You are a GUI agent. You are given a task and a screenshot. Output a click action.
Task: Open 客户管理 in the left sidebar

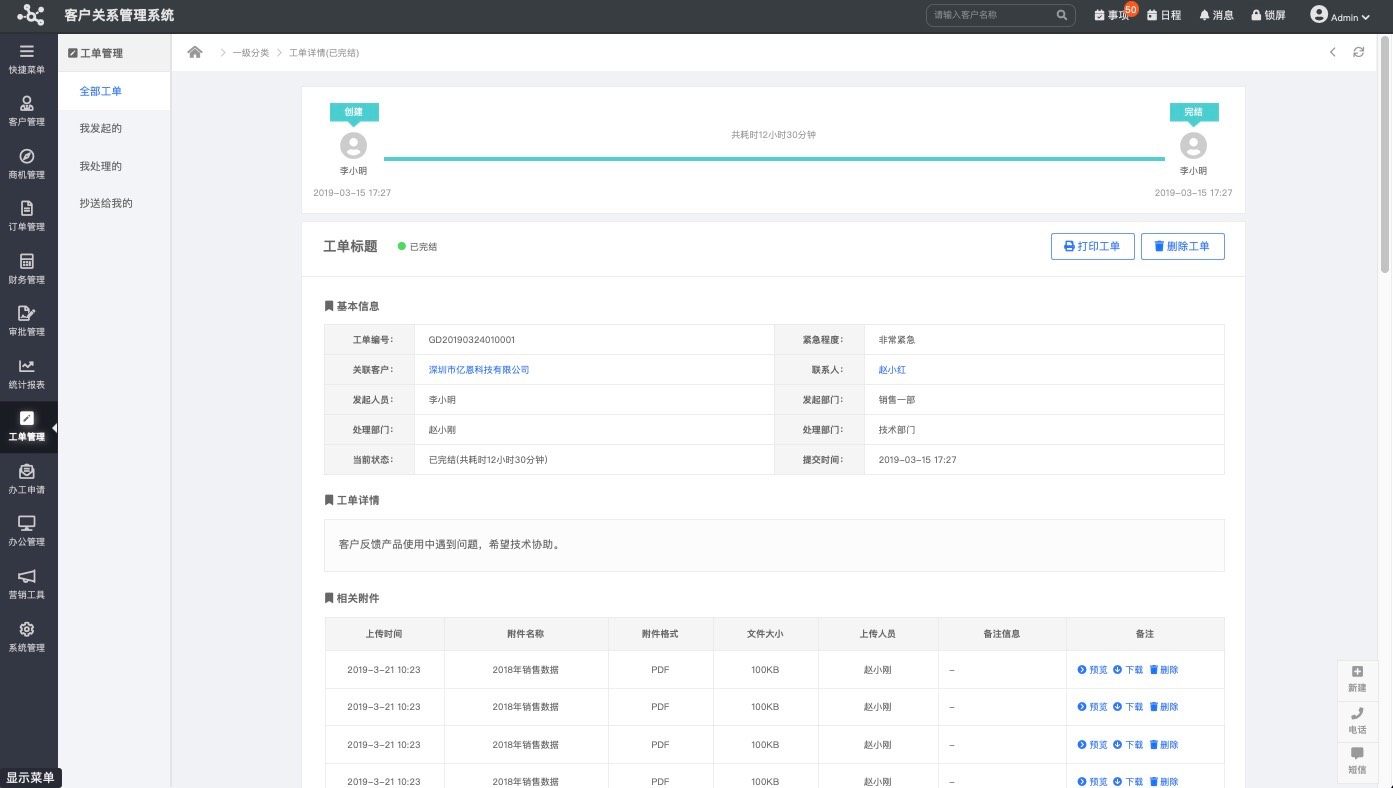coord(27,111)
